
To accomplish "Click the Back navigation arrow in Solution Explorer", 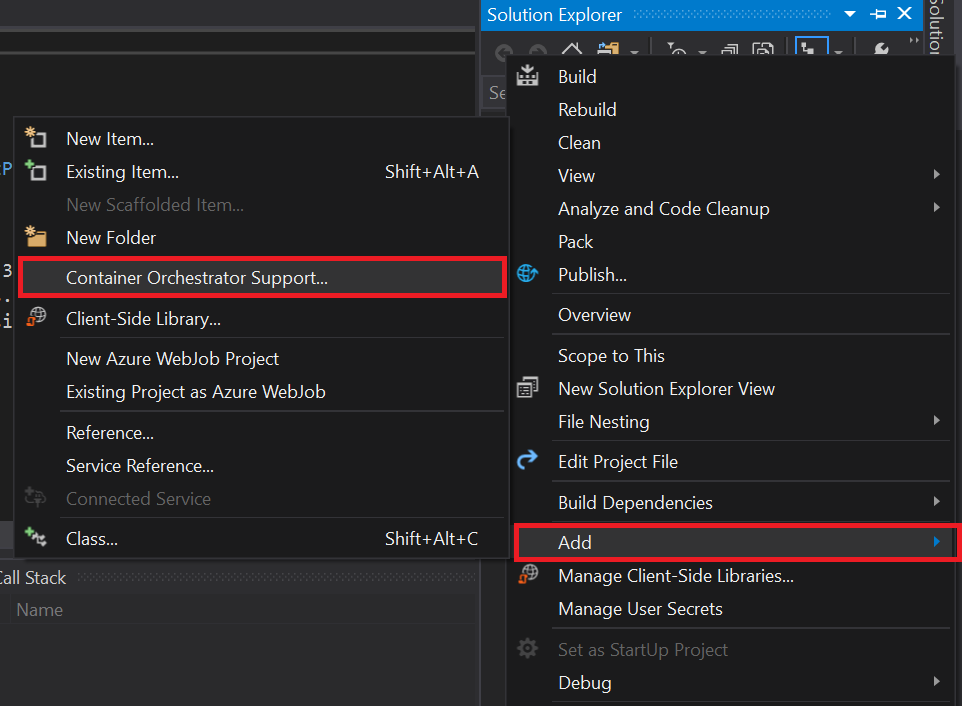I will pos(502,50).
